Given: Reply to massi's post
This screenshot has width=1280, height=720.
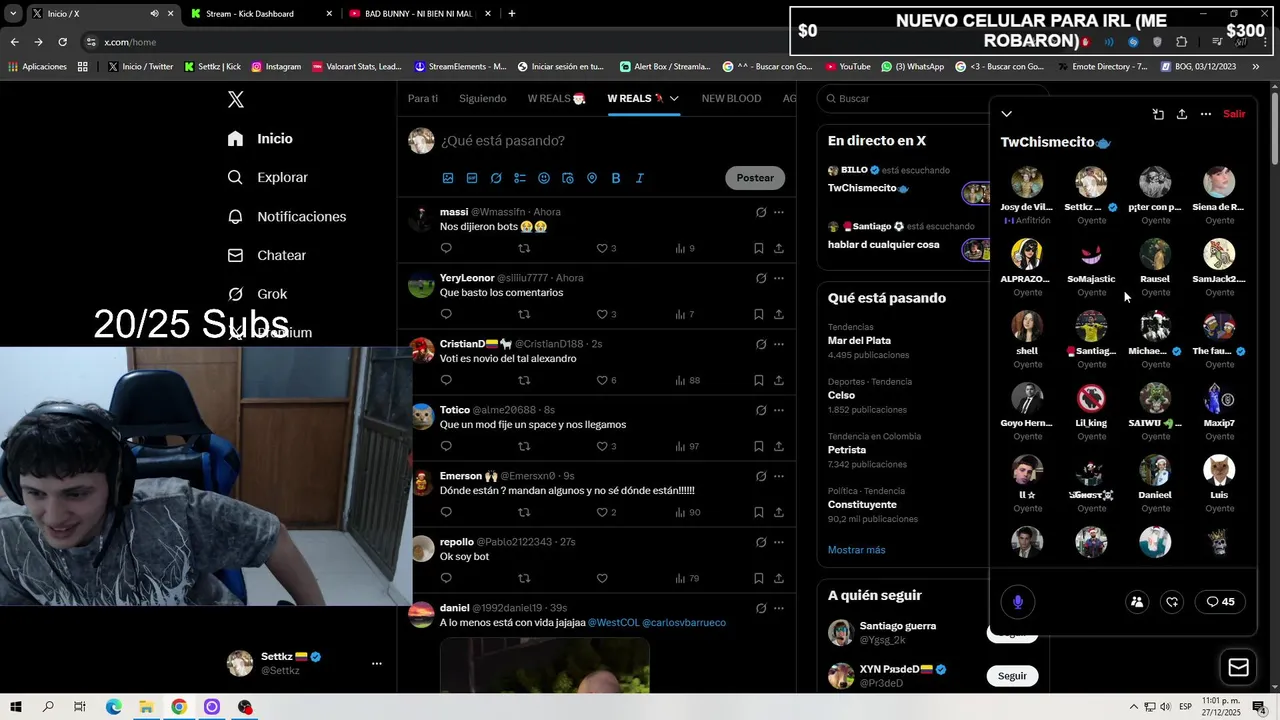Looking at the screenshot, I should click(x=446, y=248).
